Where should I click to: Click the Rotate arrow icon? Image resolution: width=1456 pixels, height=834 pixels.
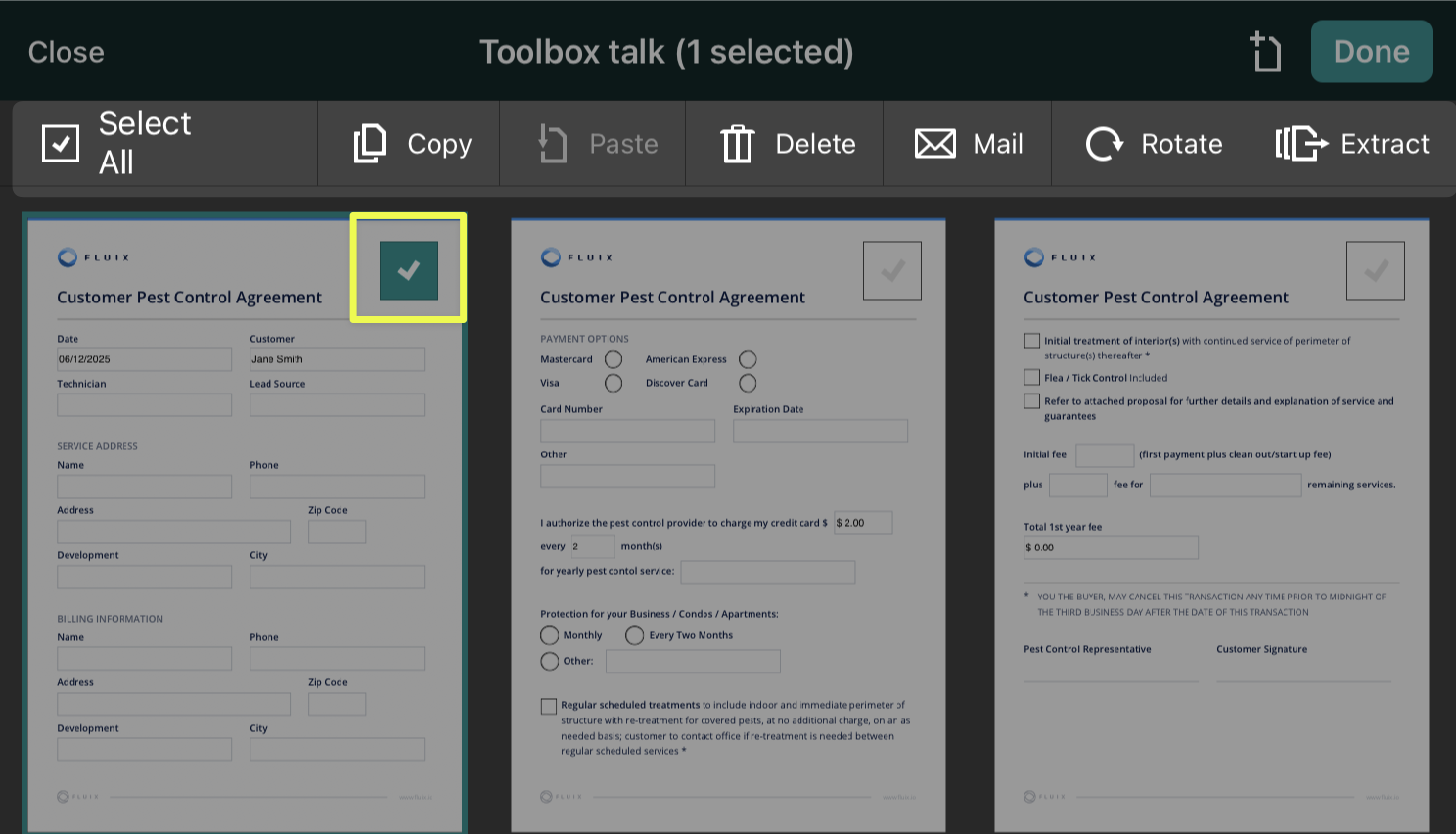tap(1104, 144)
